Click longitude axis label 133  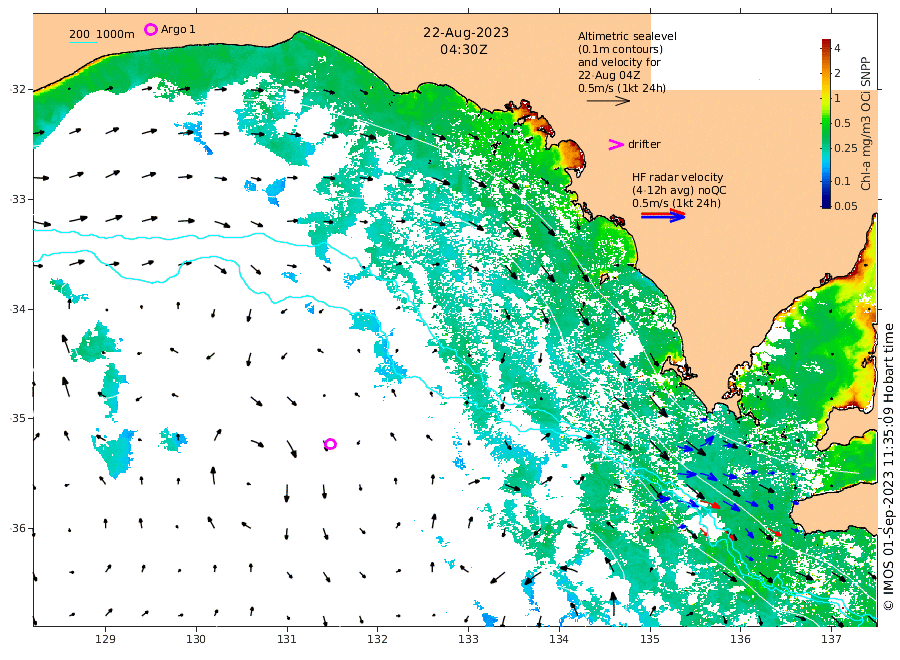click(468, 639)
